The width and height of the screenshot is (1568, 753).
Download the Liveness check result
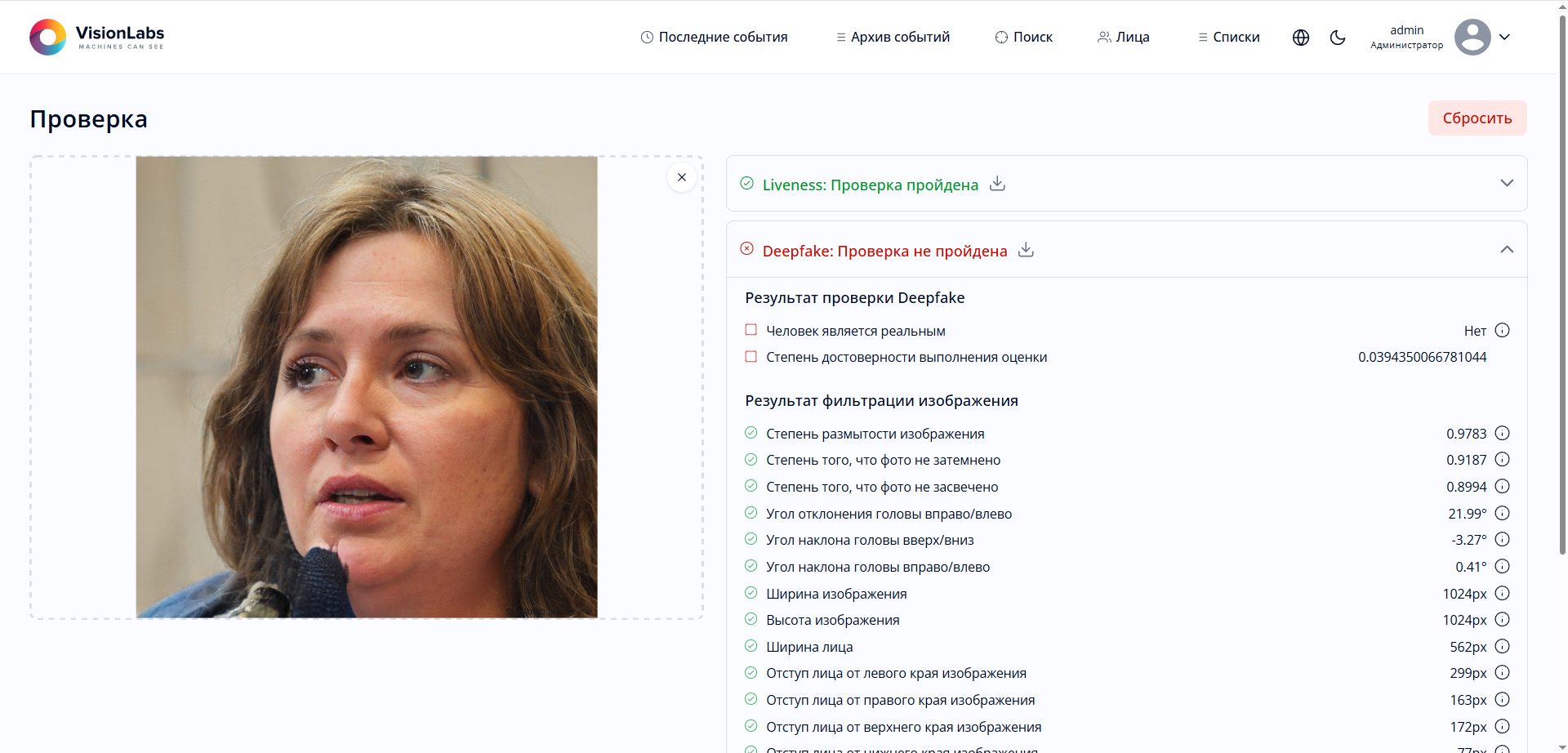coord(997,184)
